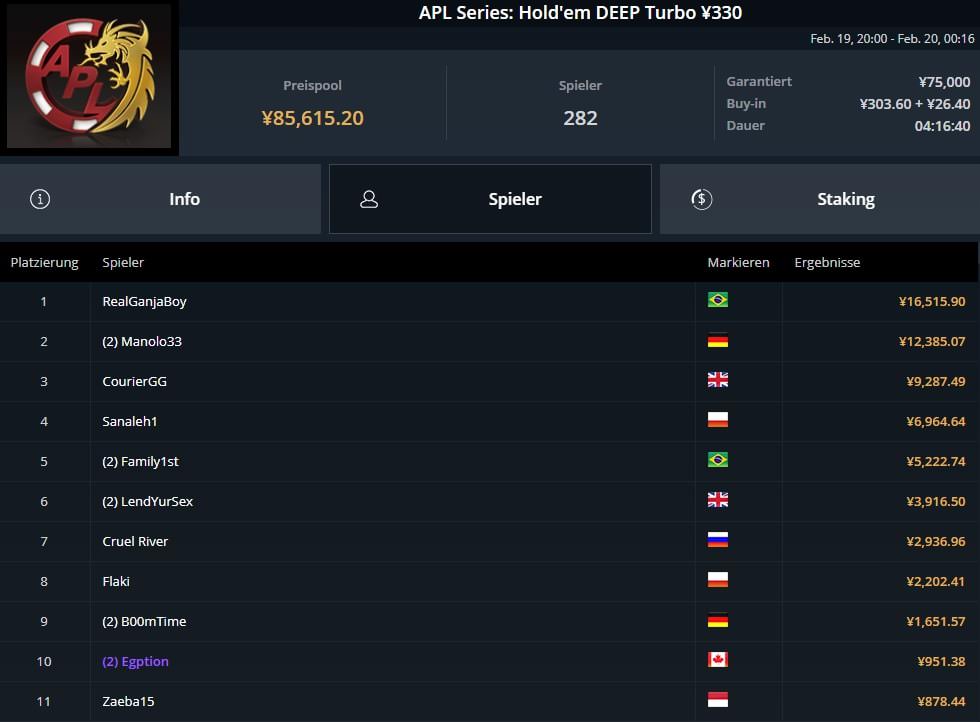Image resolution: width=980 pixels, height=722 pixels.
Task: Click Brazil flag next to RealGanjaBoy
Action: [717, 300]
